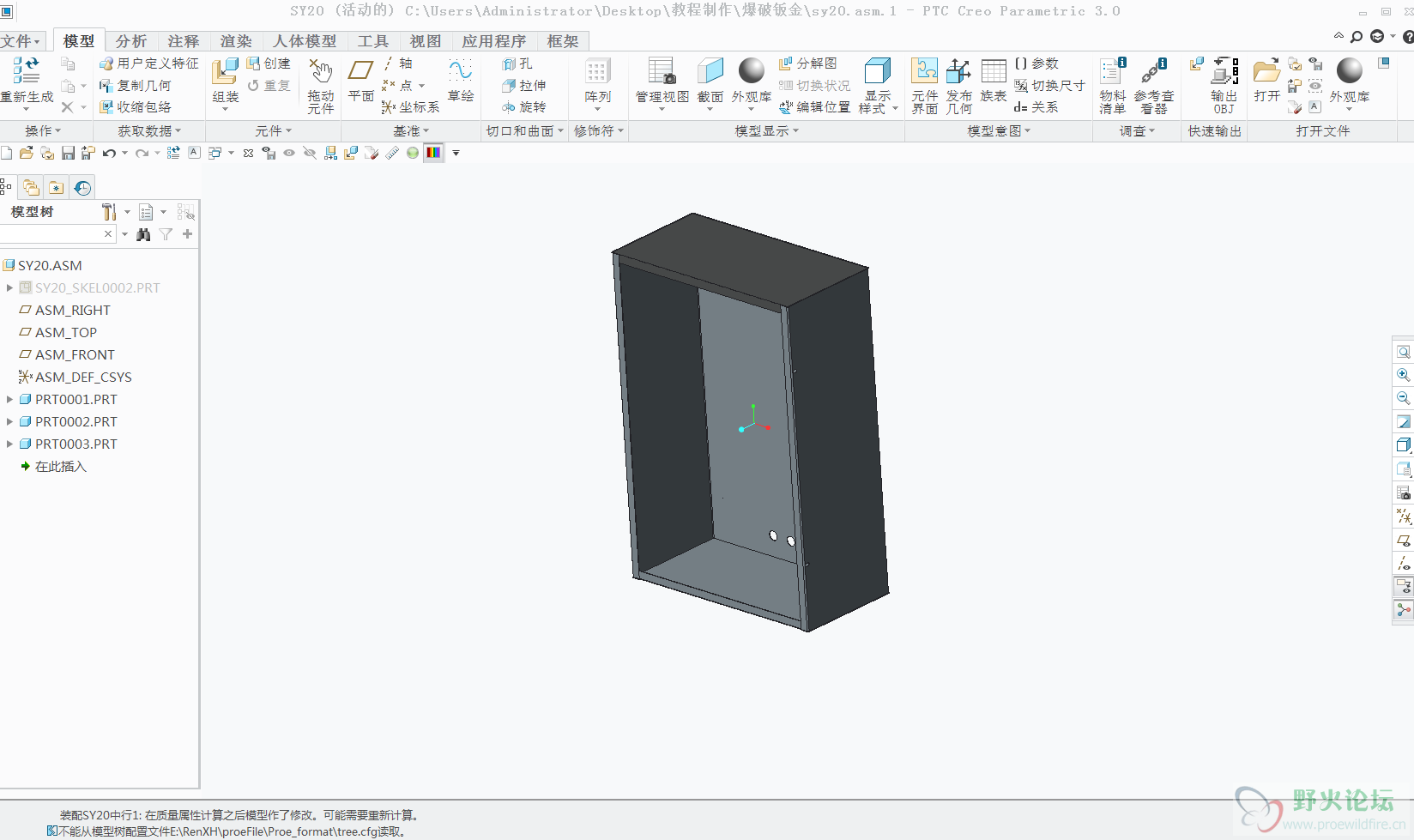Open the 获取数据 group dropdown
Image resolution: width=1414 pixels, height=840 pixels.
pos(149,131)
